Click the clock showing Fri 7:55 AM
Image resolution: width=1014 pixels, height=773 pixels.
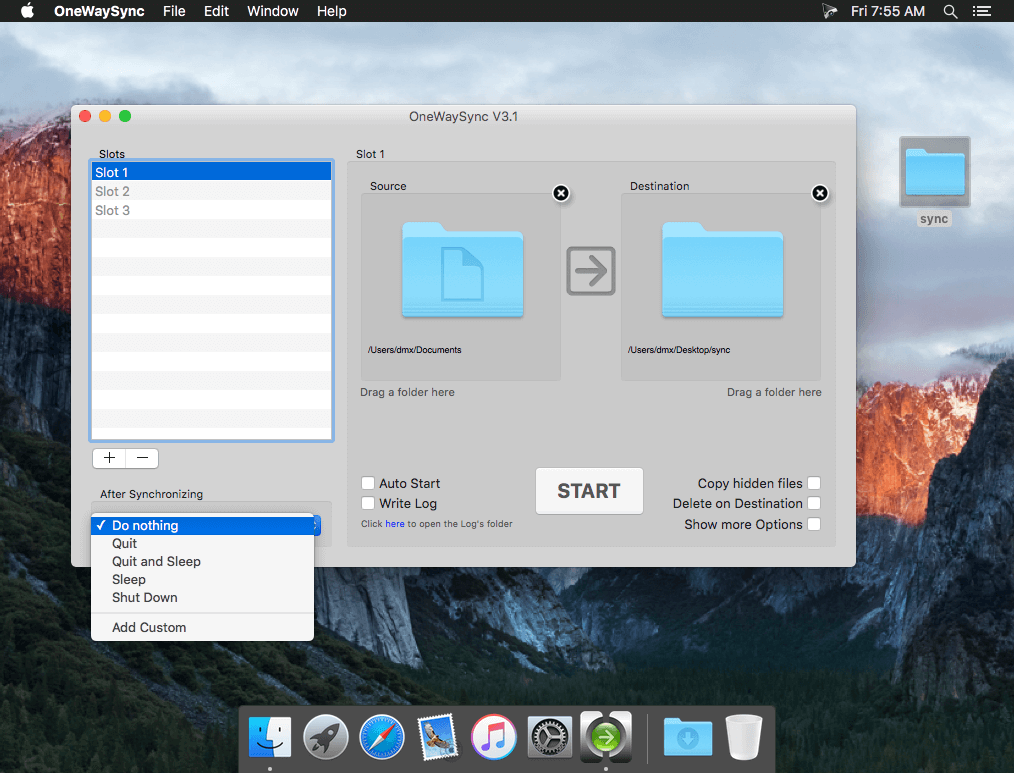pos(887,11)
